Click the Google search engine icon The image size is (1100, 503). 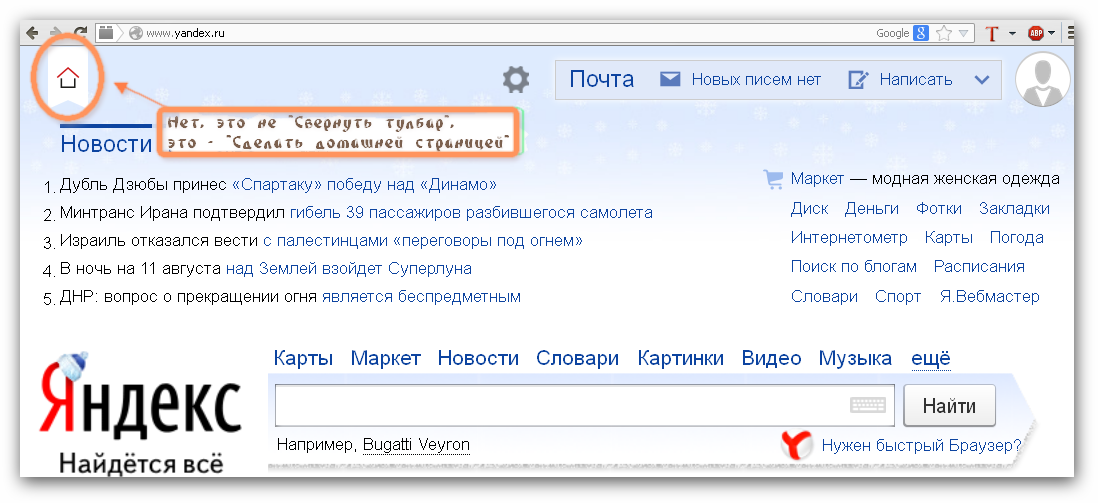click(921, 33)
